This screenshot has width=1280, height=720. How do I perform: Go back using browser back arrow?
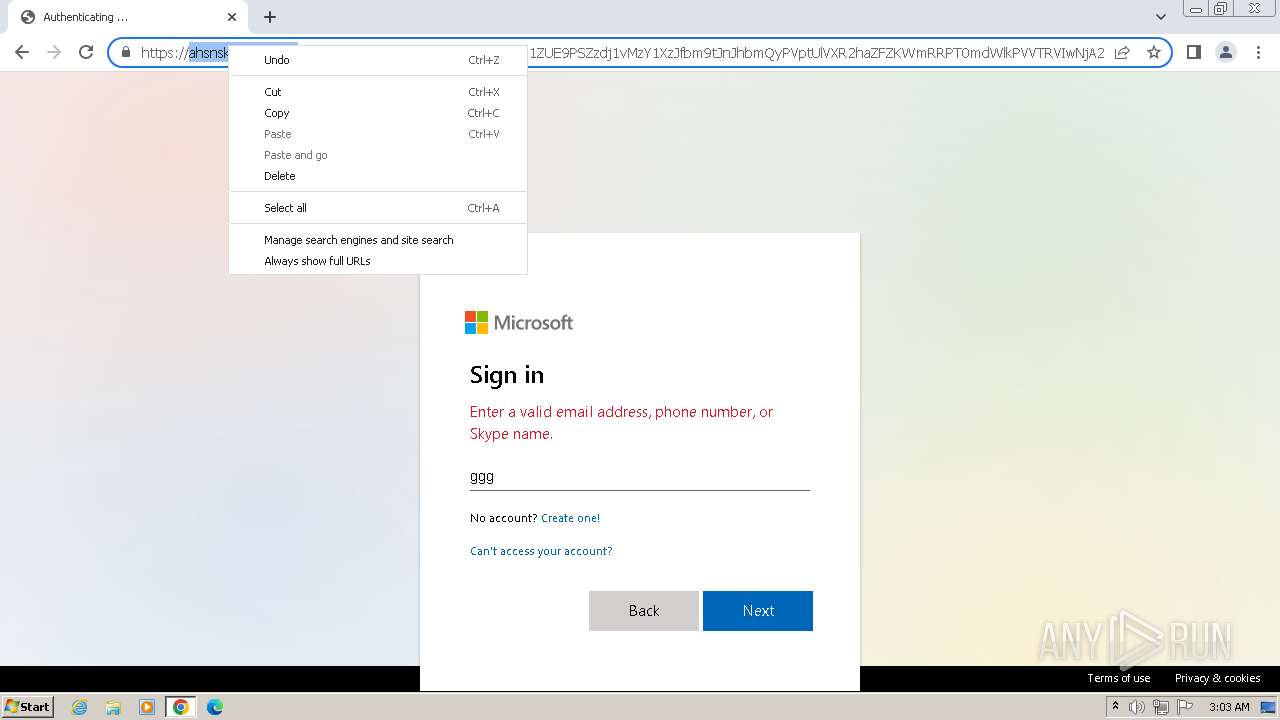point(22,53)
